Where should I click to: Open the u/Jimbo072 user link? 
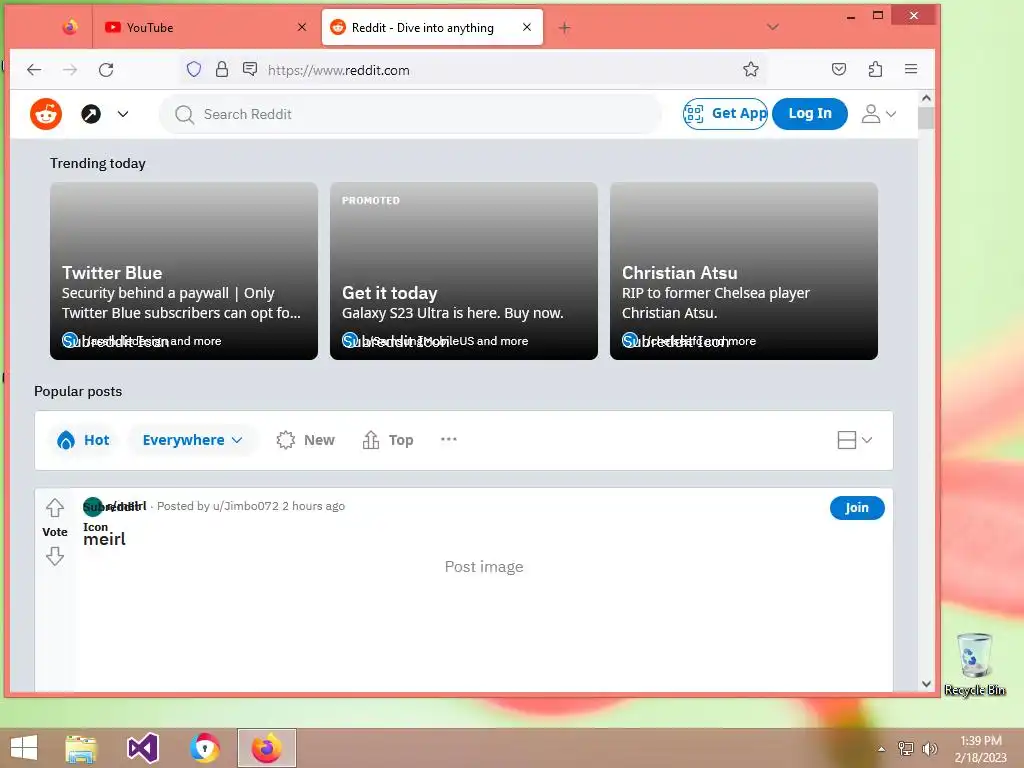(246, 506)
